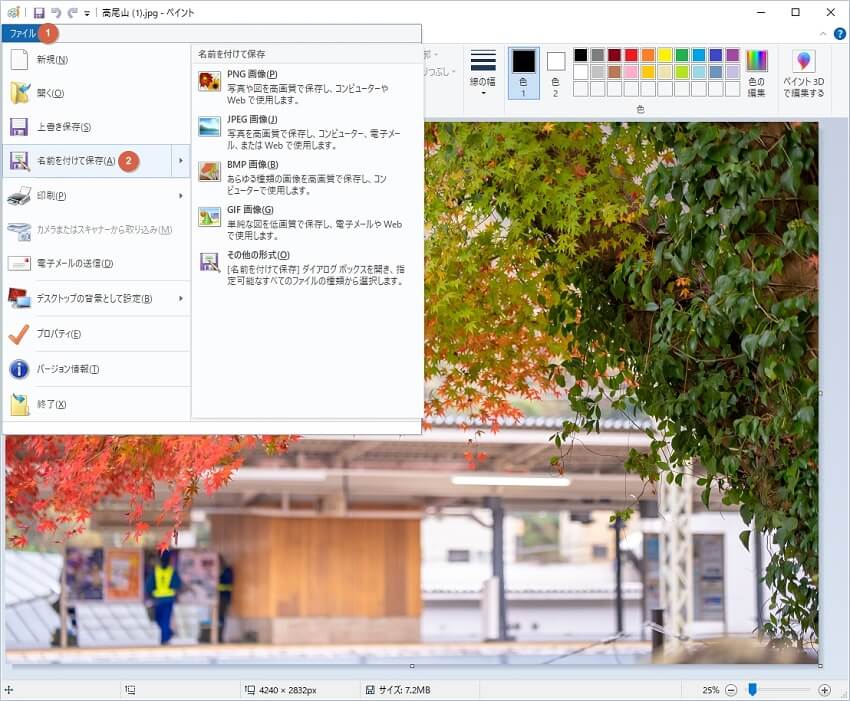Click the zoom in plus button
This screenshot has width=850, height=701.
pyautogui.click(x=824, y=690)
